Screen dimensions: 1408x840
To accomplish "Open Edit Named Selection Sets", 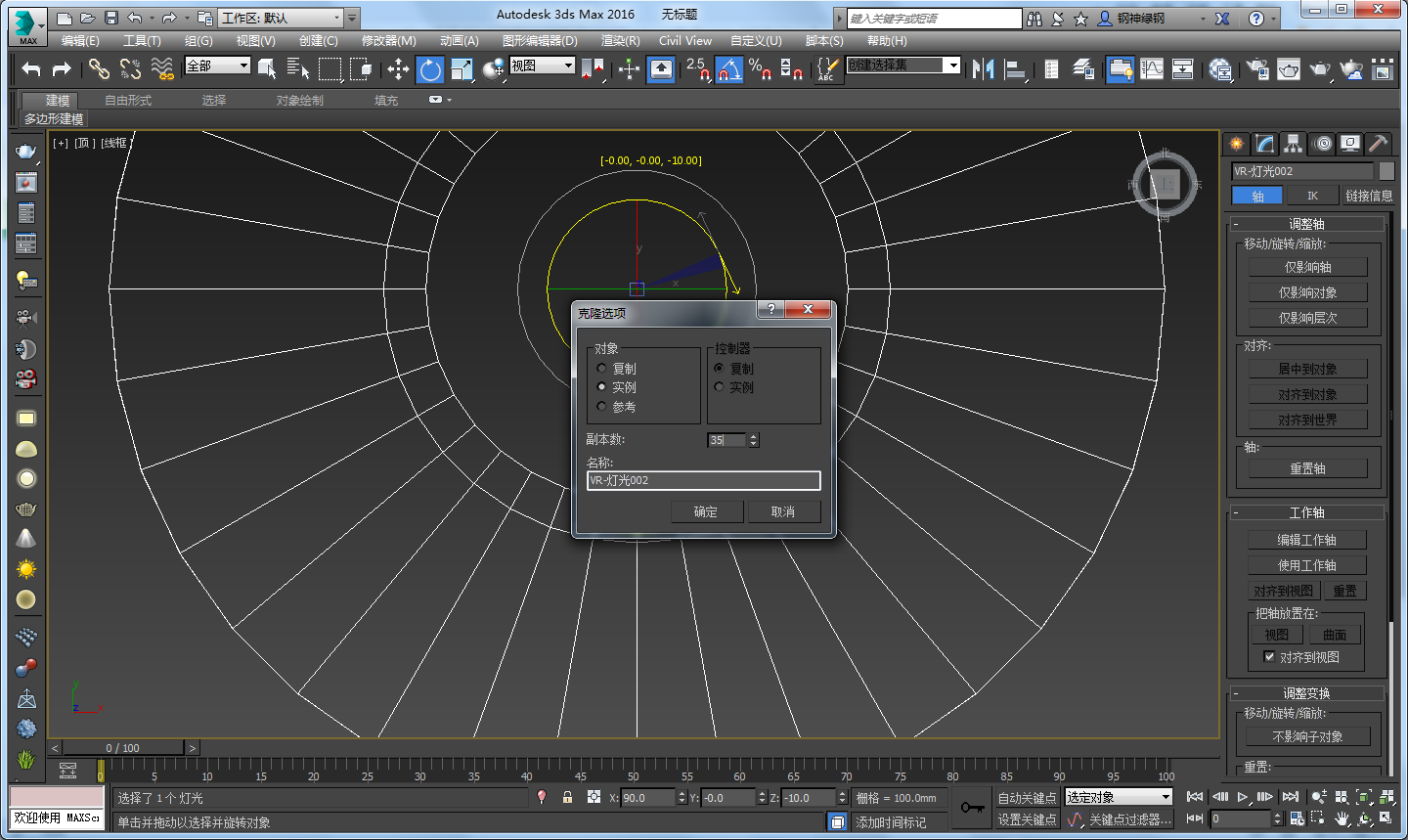I will click(x=827, y=68).
